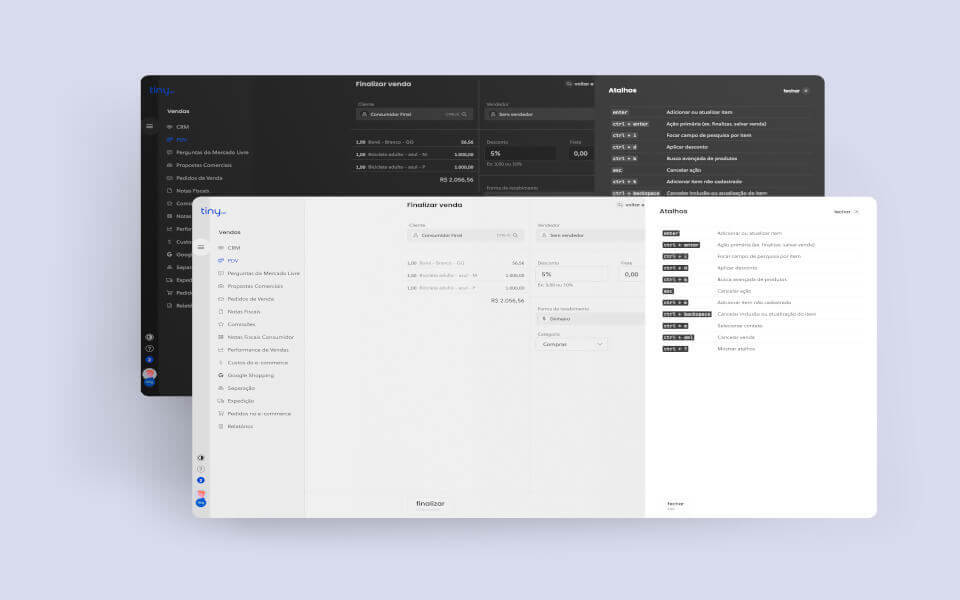Image resolution: width=960 pixels, height=600 pixels.
Task: Click the tiny logo in dark window
Action: (162, 91)
